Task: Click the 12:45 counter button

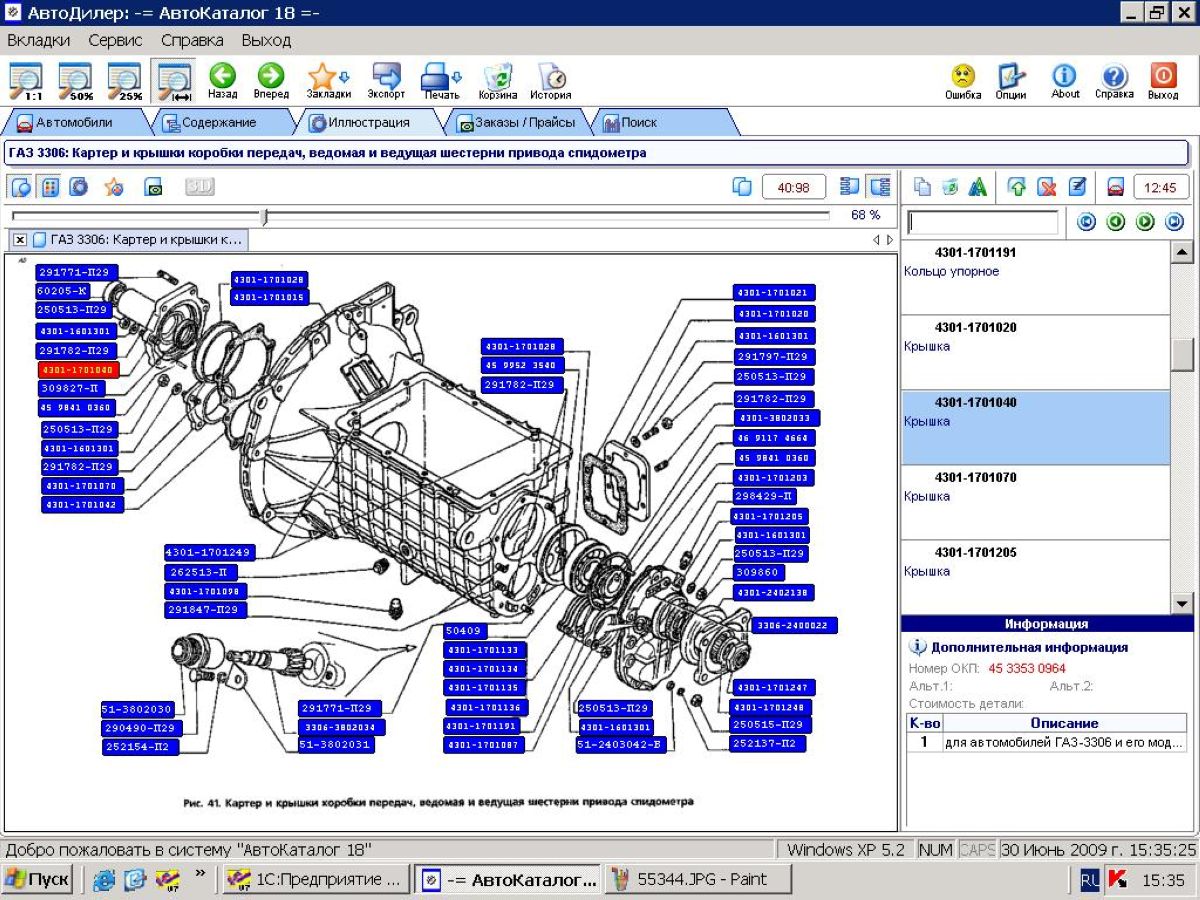Action: [1160, 187]
